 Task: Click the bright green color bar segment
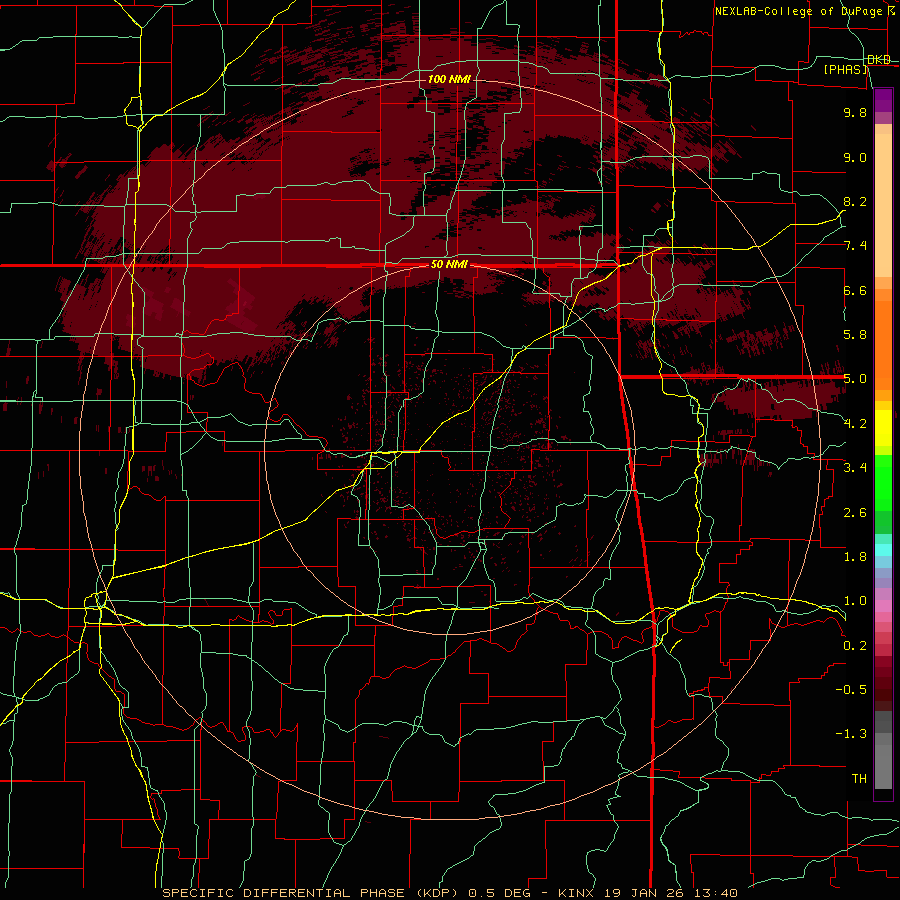[883, 482]
